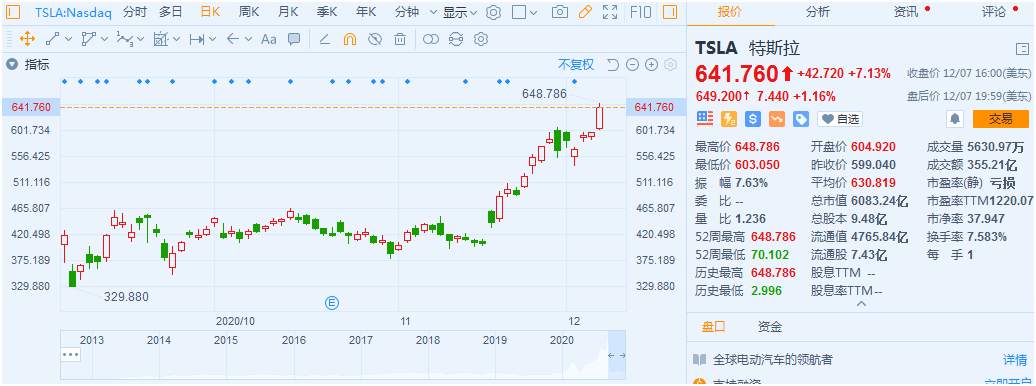Image resolution: width=1036 pixels, height=386 pixels.
Task: Open drawing tools settings gear
Action: [481, 39]
